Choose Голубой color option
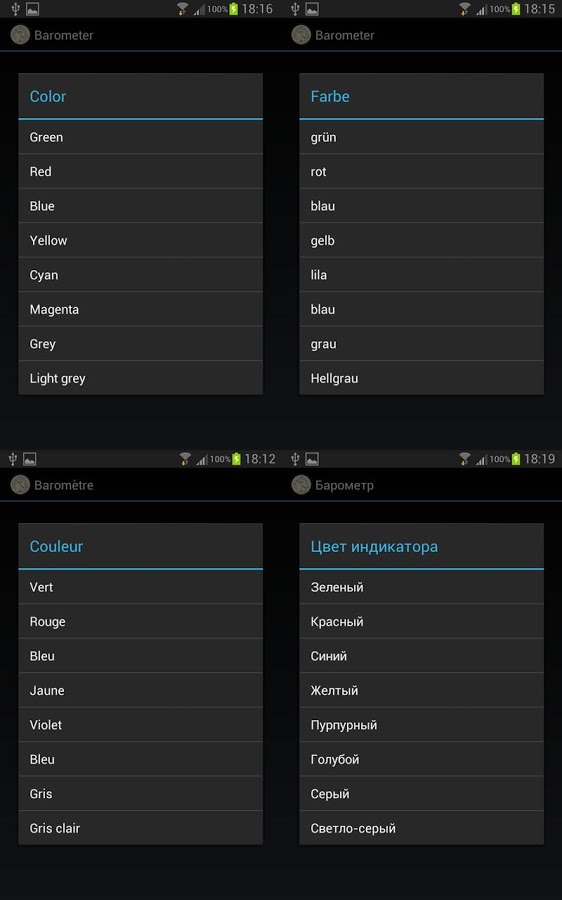This screenshot has height=900, width=562. click(421, 759)
